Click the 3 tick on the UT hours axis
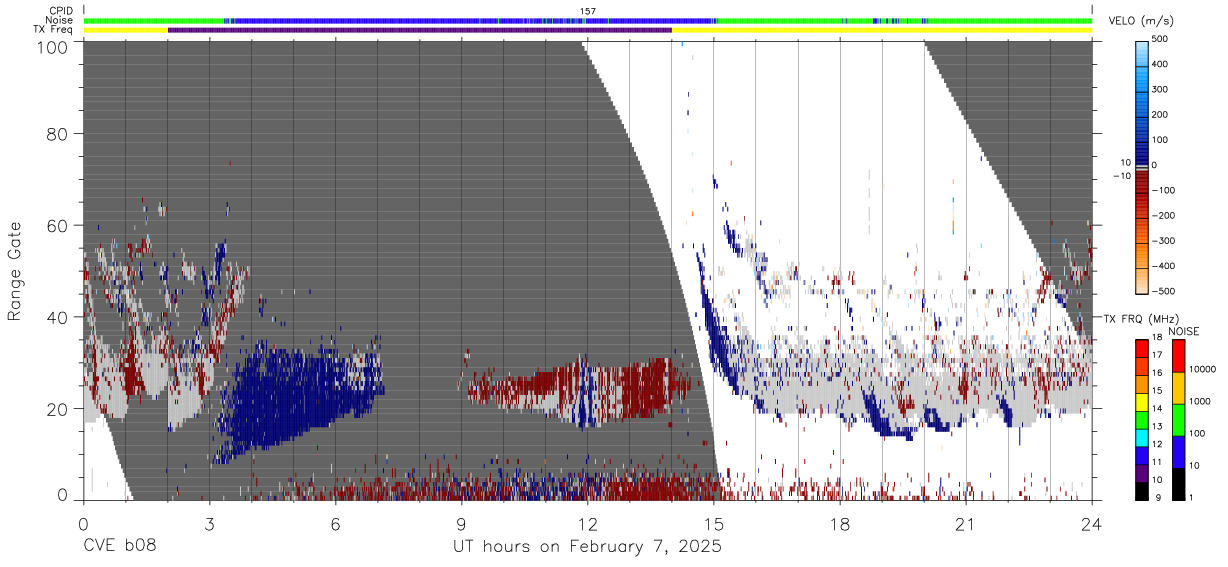 [x=209, y=523]
